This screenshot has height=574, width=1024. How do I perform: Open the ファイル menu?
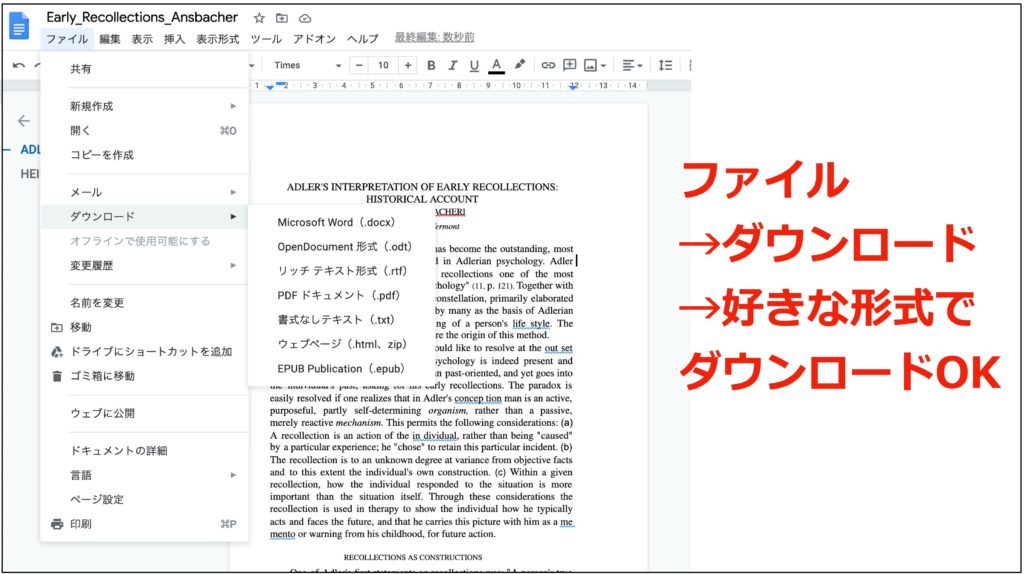(67, 39)
